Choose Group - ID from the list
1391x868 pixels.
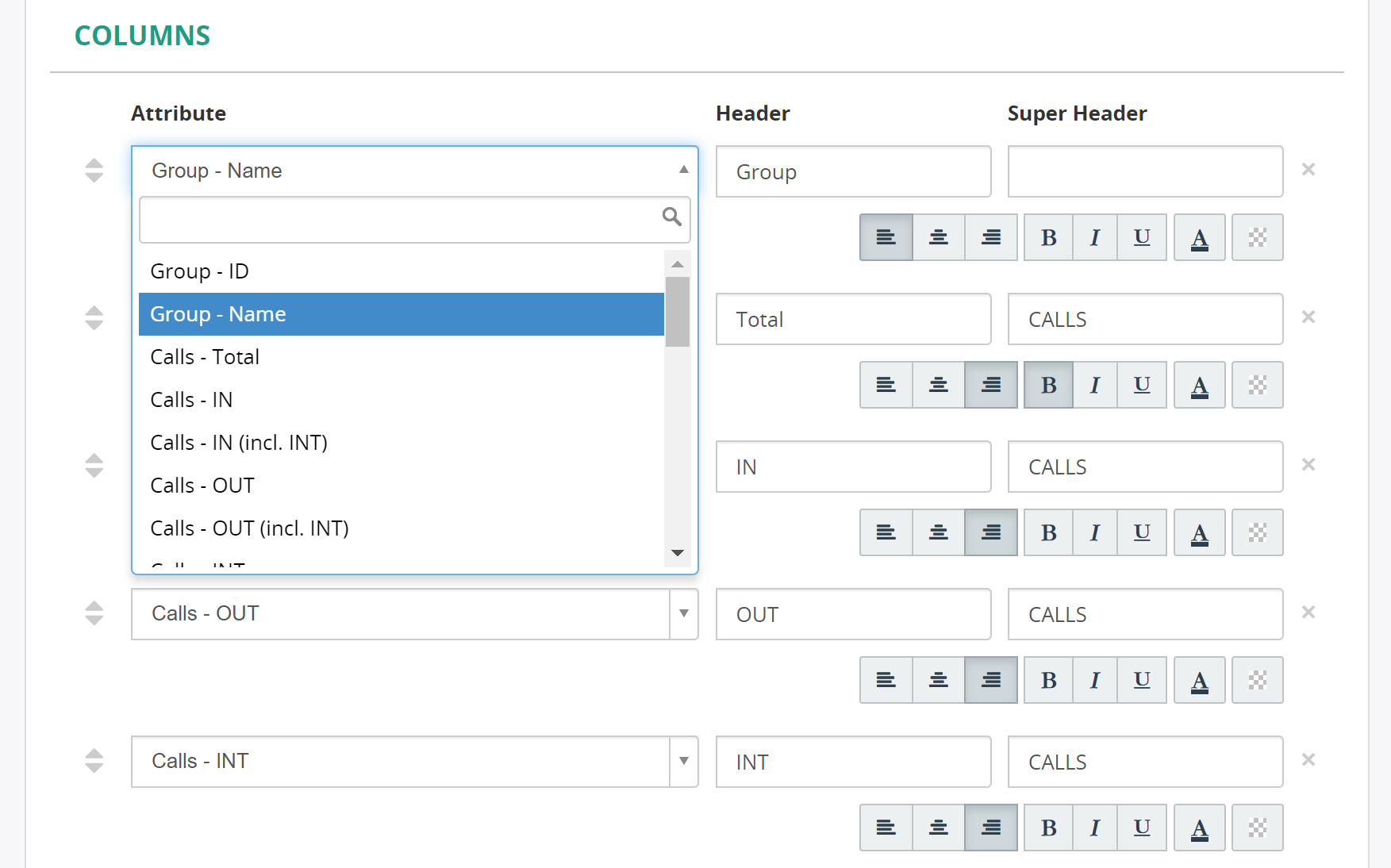point(402,271)
